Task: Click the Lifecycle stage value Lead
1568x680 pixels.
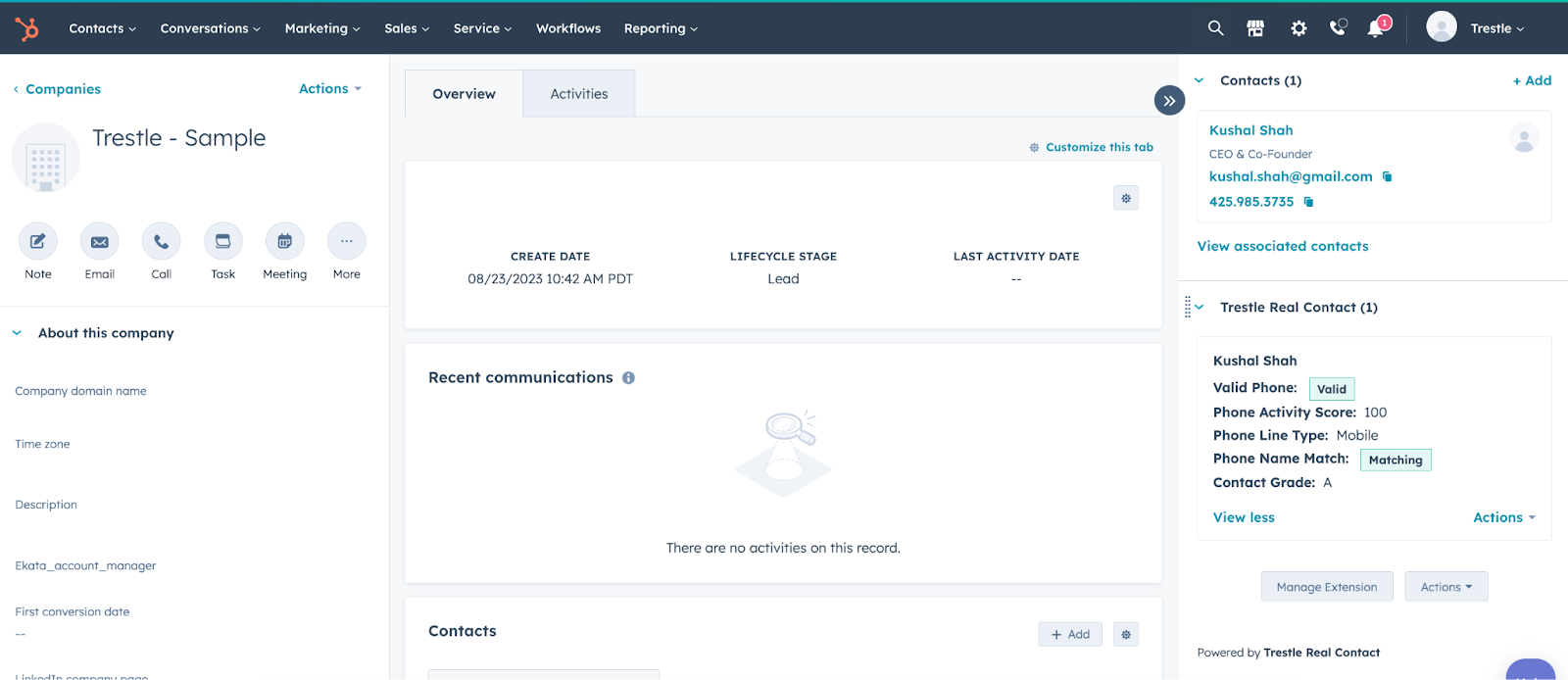Action: click(x=783, y=279)
